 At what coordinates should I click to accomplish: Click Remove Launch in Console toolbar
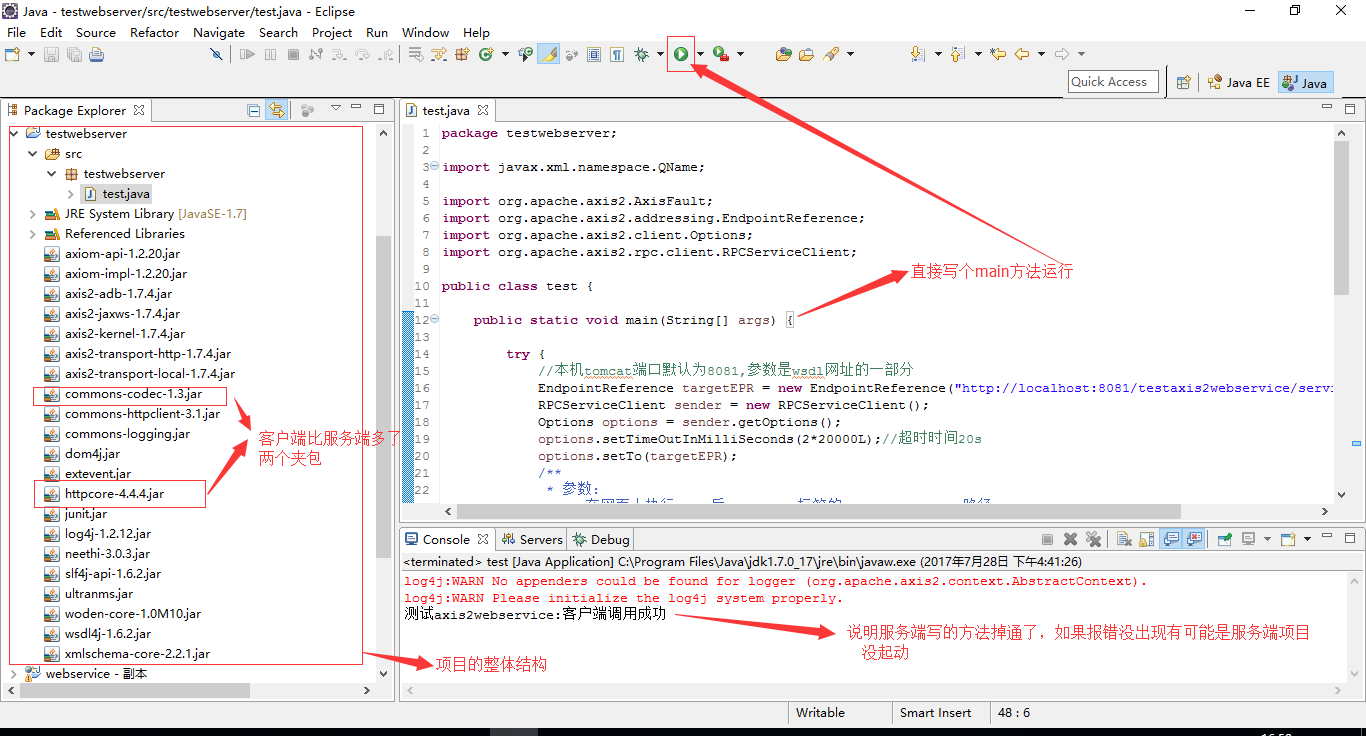1070,539
